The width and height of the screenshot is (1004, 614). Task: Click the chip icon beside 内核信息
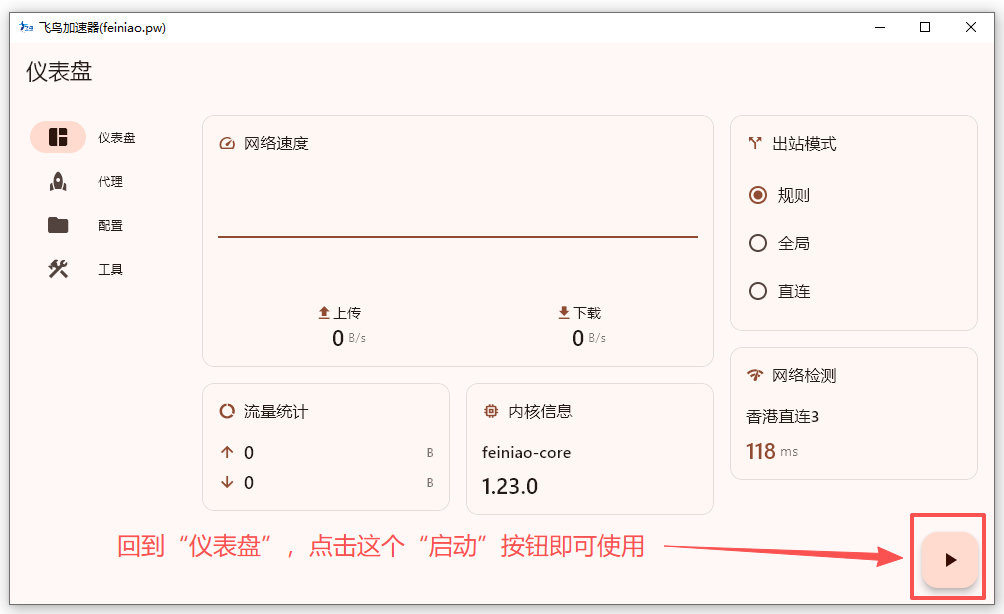click(490, 411)
